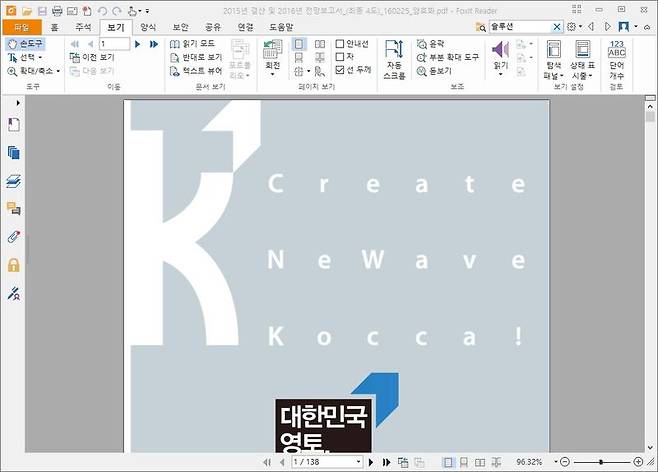Select facing pages view icon in ribbon

tap(320, 44)
